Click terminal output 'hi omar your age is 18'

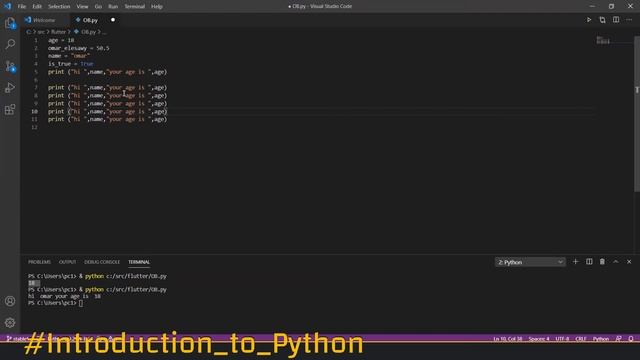(64, 296)
